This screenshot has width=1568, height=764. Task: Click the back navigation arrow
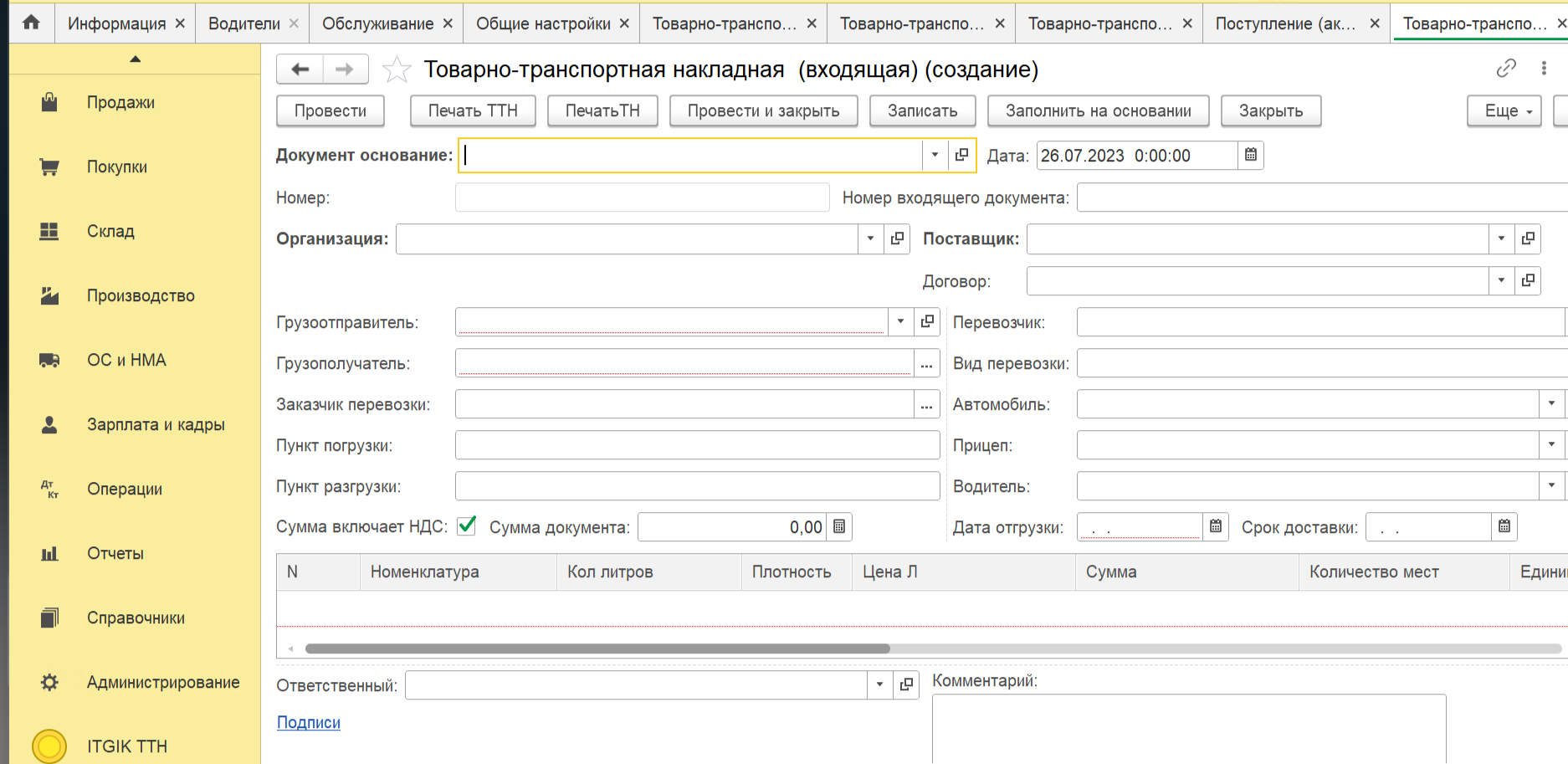(300, 69)
